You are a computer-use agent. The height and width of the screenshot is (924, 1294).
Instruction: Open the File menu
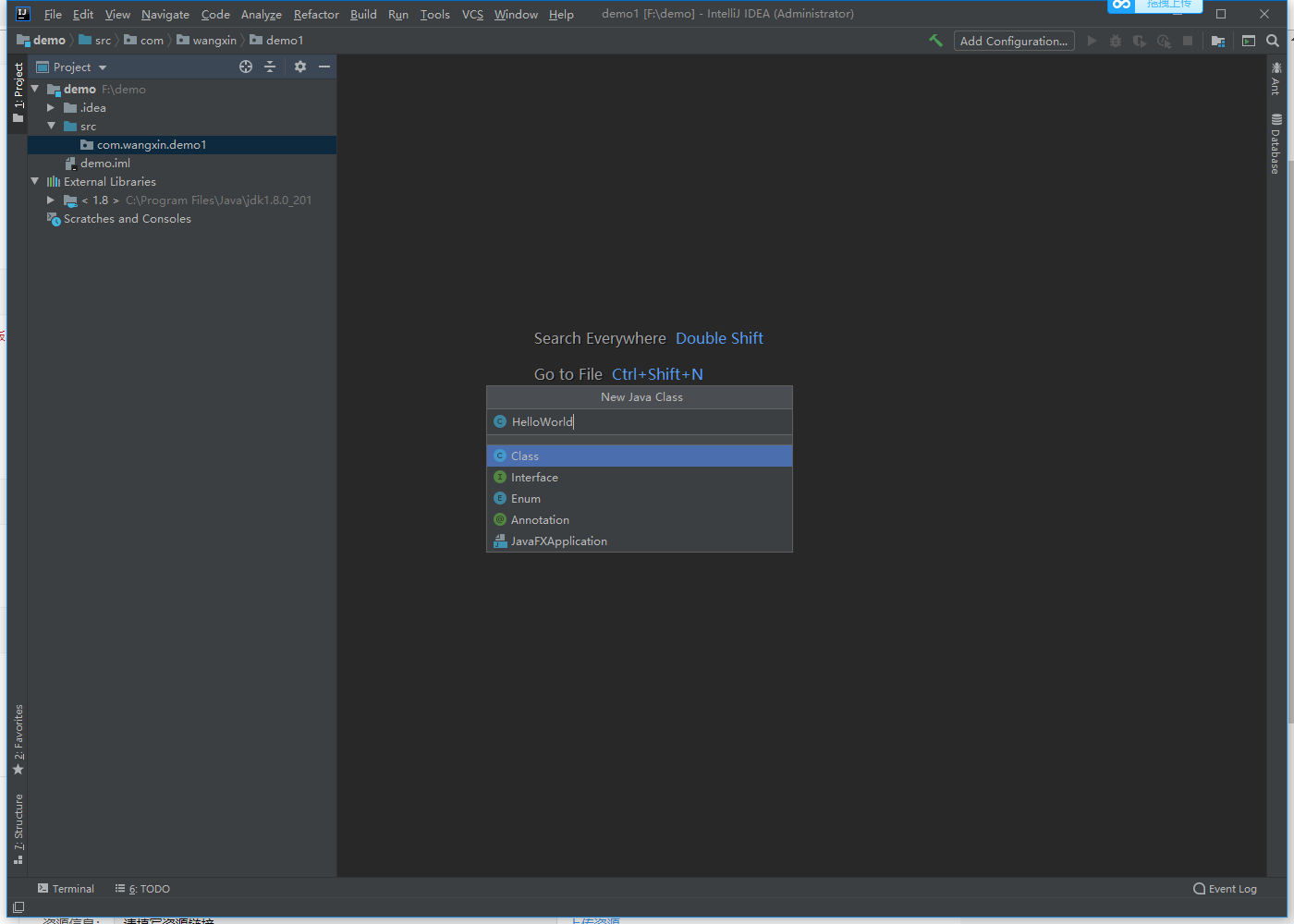click(53, 14)
